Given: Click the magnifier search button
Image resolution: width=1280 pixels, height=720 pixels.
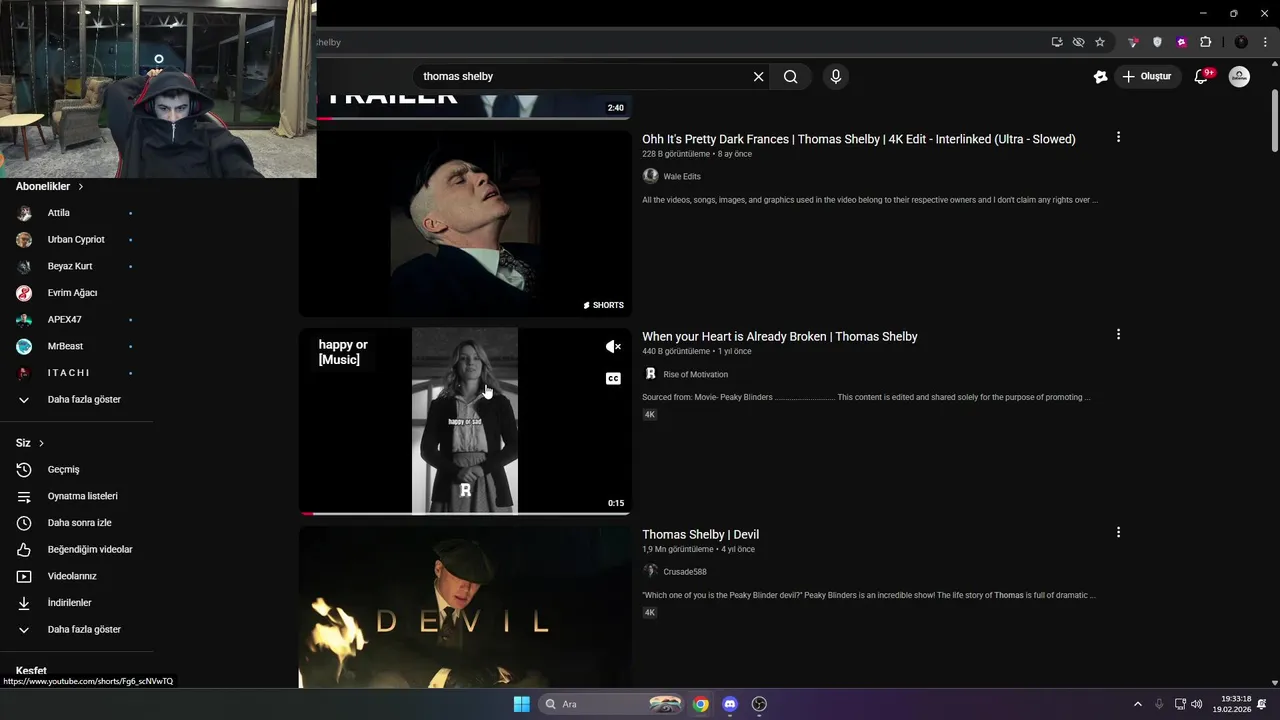Looking at the screenshot, I should 790,76.
